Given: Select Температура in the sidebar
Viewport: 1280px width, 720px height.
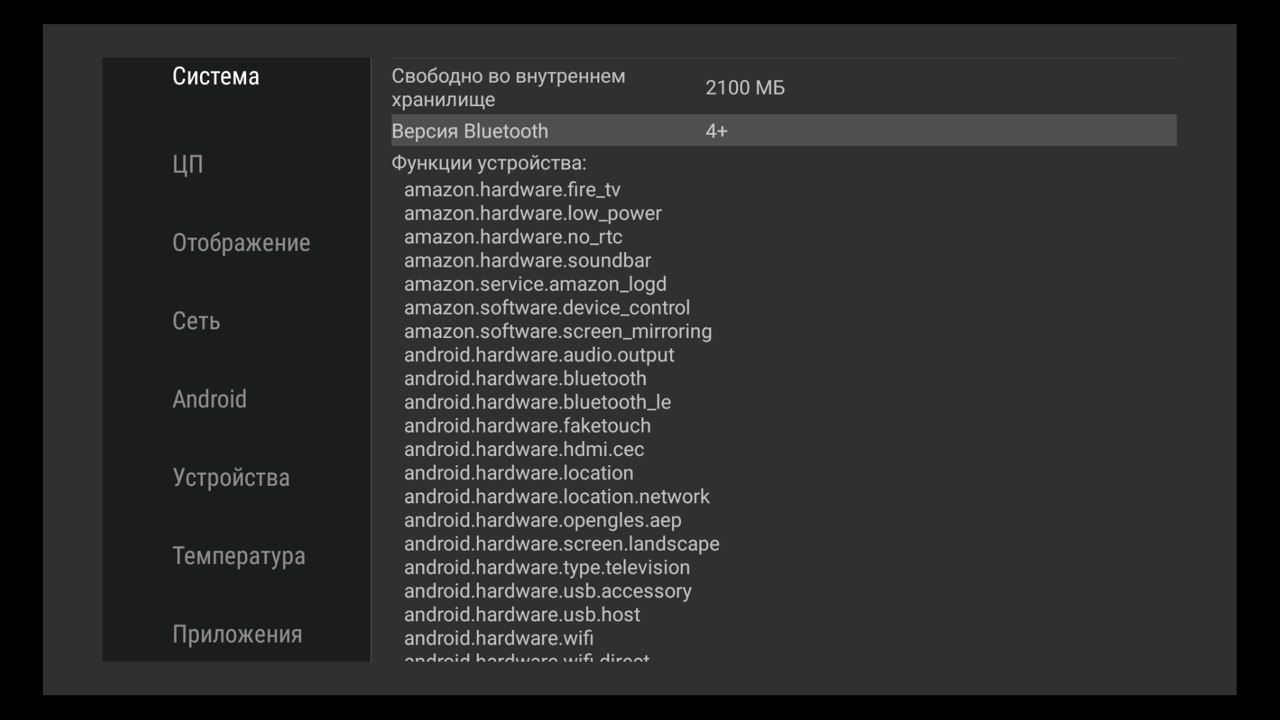Looking at the screenshot, I should coord(238,556).
